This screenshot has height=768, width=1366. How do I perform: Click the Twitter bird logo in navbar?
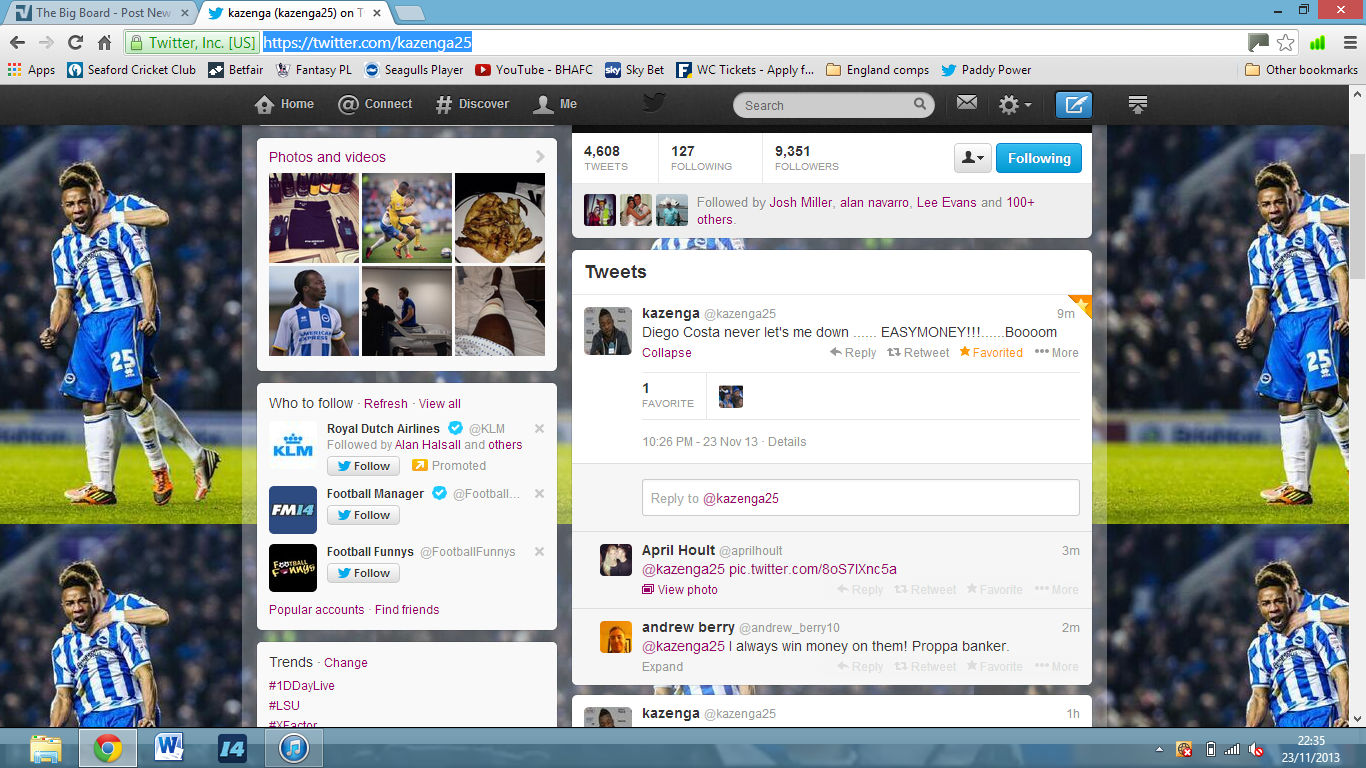[654, 103]
